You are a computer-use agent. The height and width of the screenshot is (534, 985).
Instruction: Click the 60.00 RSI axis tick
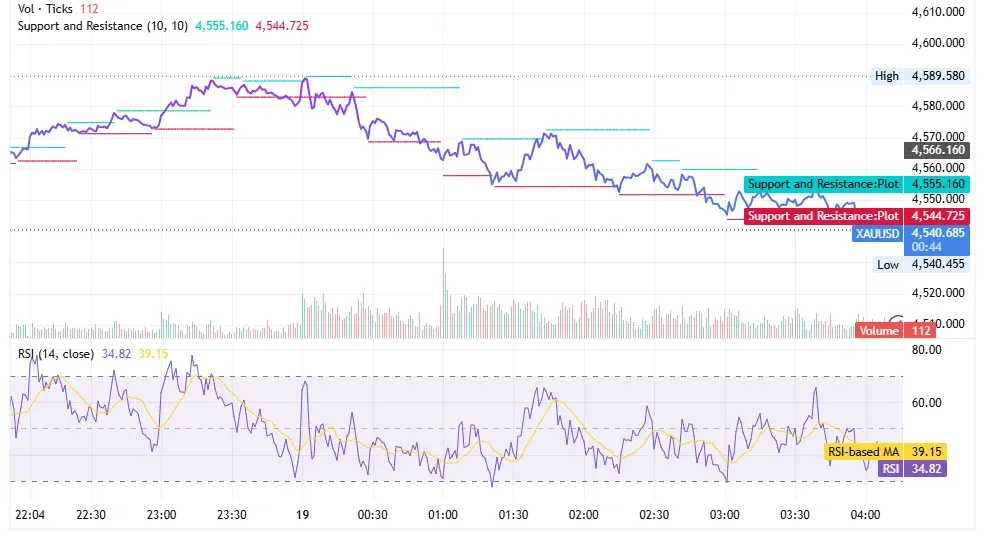(x=927, y=403)
